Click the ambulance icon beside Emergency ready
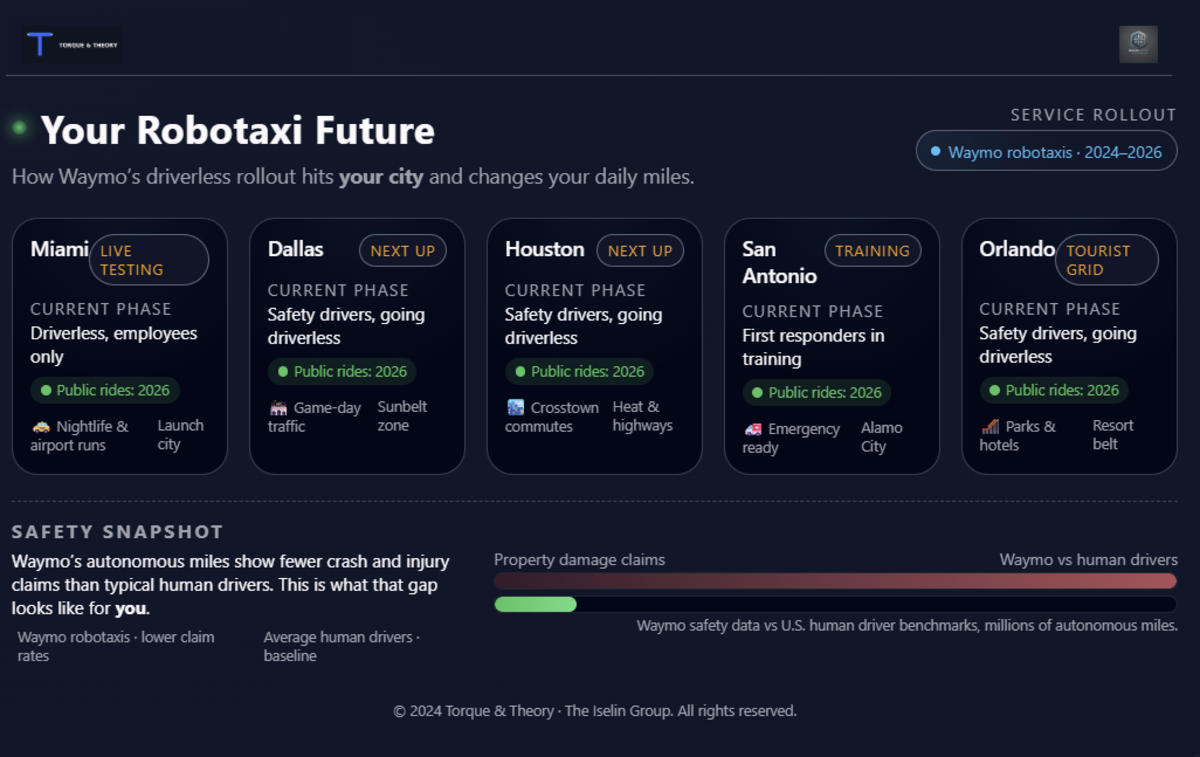Image resolution: width=1200 pixels, height=757 pixels. 753,429
